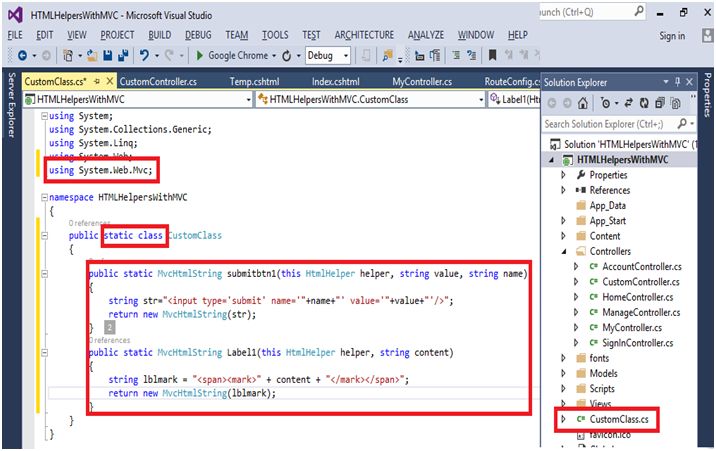Close the CustomClass.cs tab
The height and width of the screenshot is (451, 716).
[110, 81]
